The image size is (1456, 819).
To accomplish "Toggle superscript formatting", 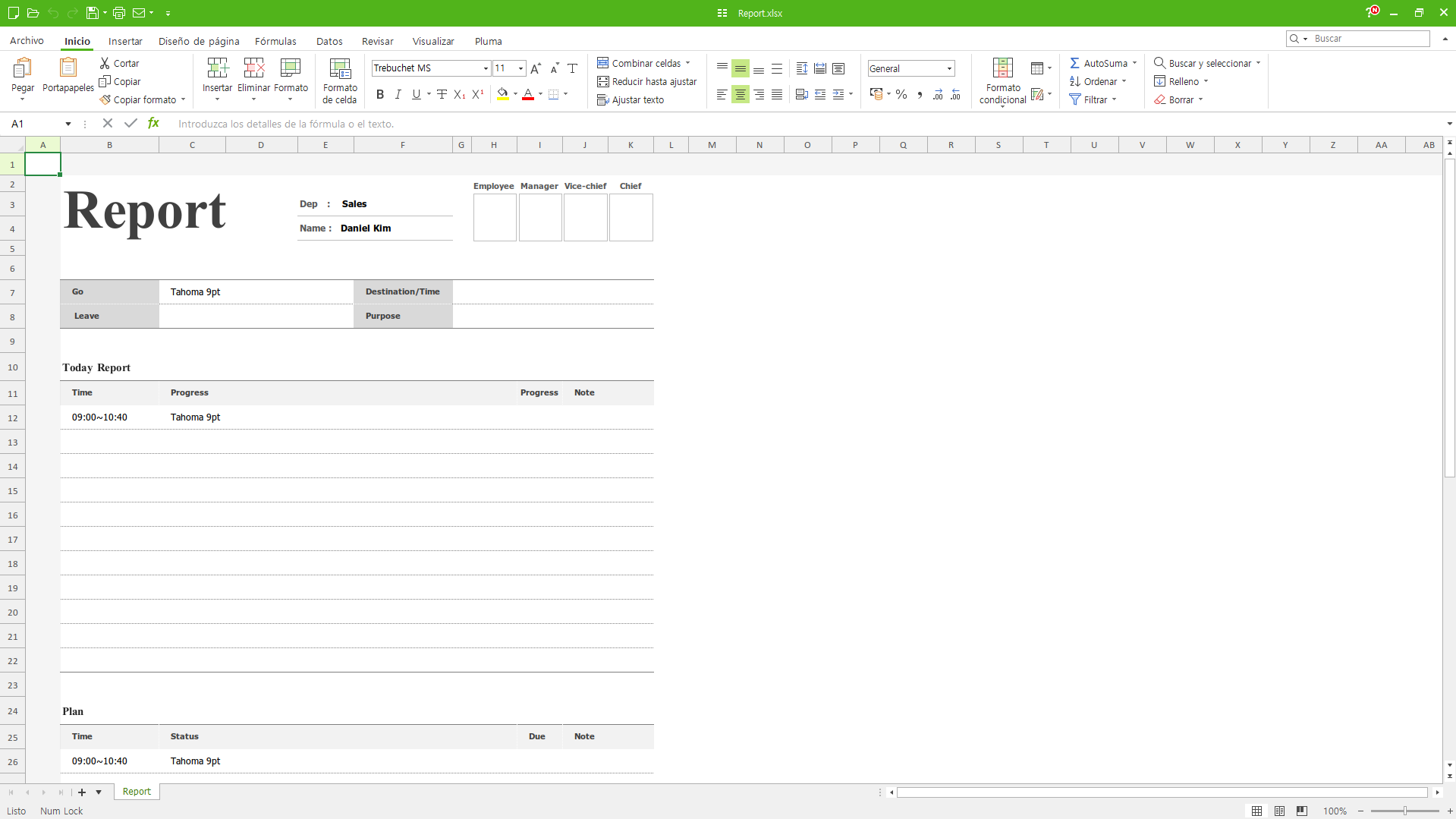I will click(x=478, y=94).
